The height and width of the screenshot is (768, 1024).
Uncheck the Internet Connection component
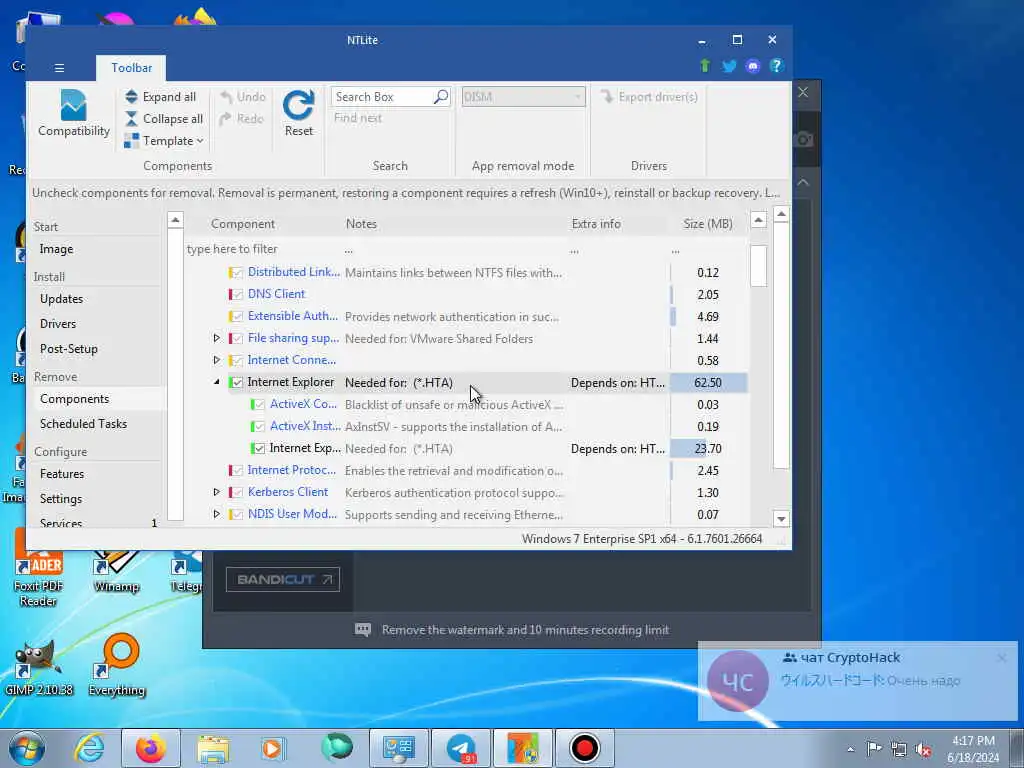pos(237,360)
